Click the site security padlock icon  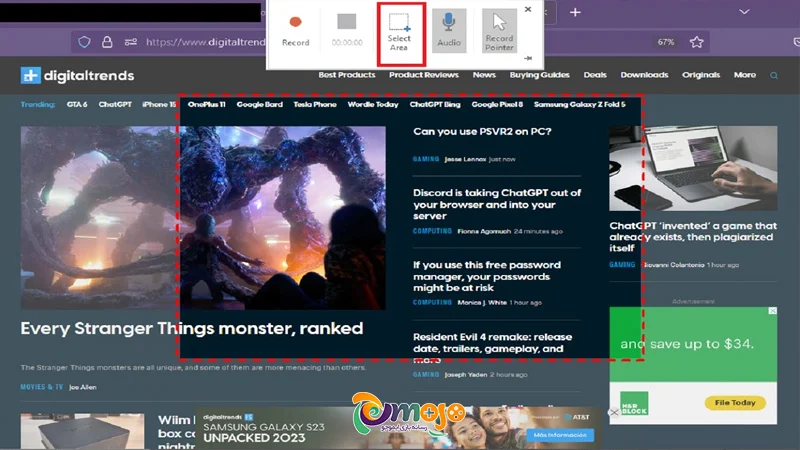107,42
